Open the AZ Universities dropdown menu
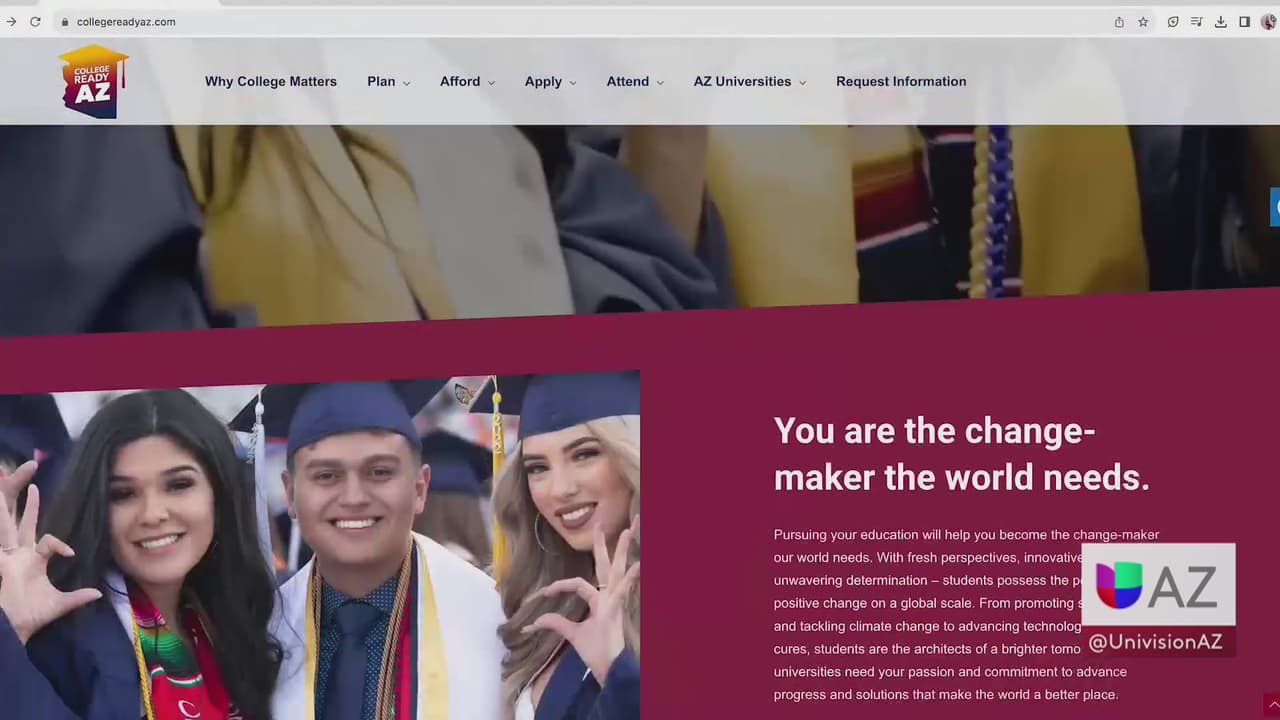The height and width of the screenshot is (720, 1280). (x=750, y=82)
